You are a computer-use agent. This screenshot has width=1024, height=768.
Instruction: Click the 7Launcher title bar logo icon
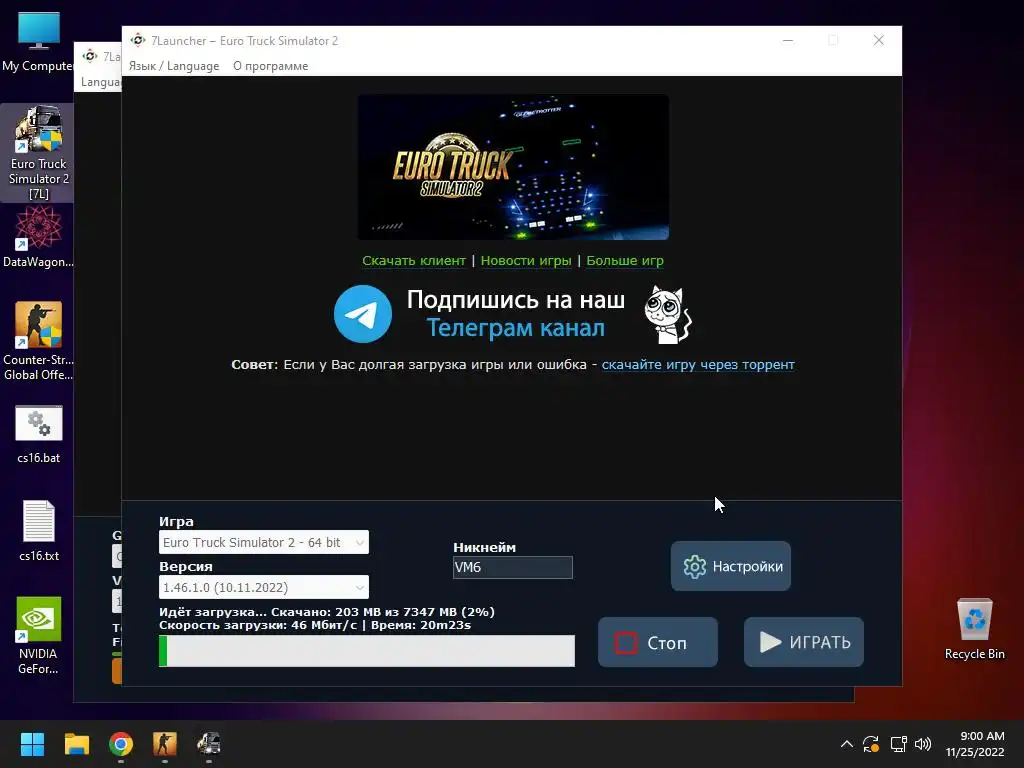(138, 40)
